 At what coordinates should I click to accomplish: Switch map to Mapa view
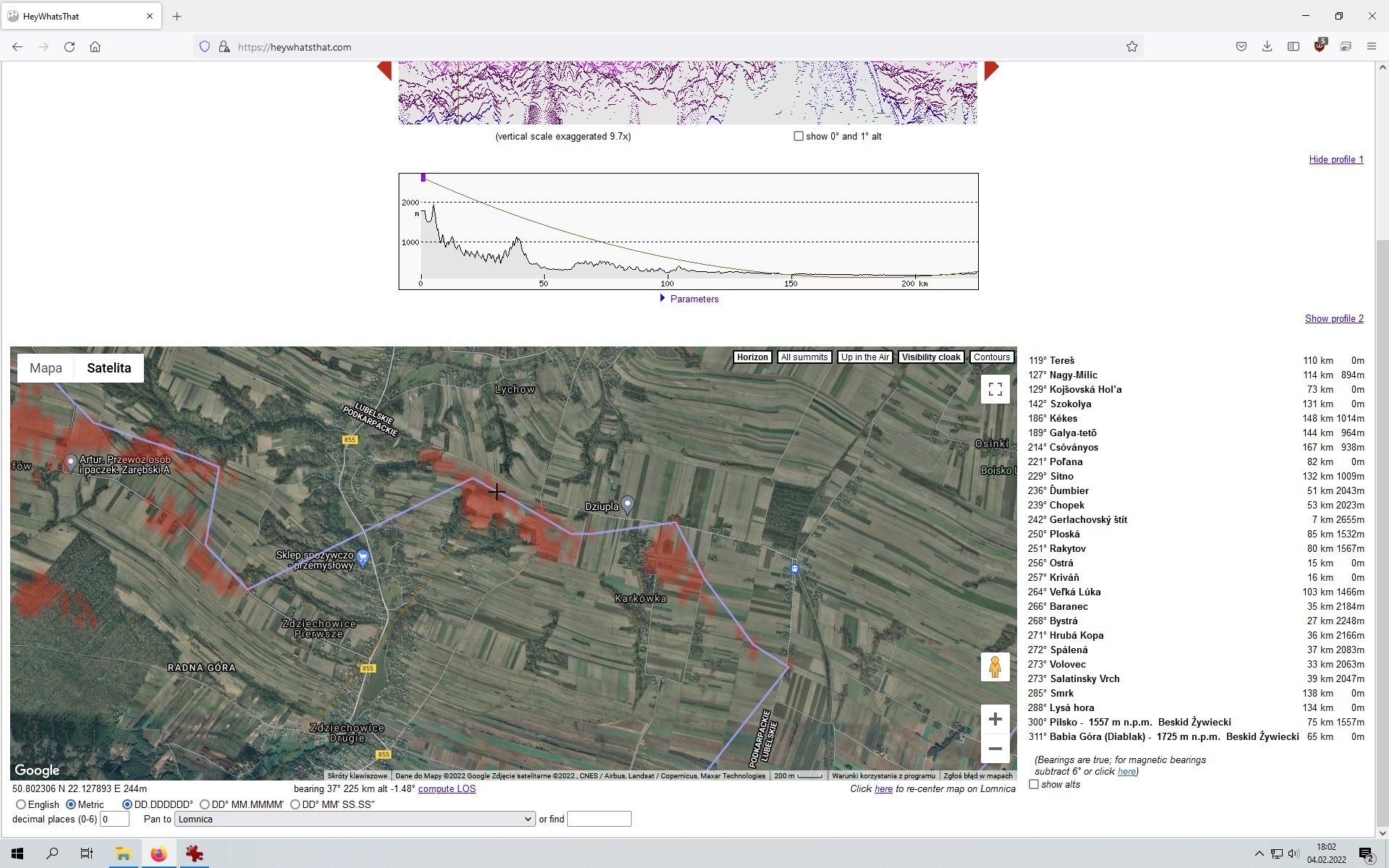[x=46, y=367]
